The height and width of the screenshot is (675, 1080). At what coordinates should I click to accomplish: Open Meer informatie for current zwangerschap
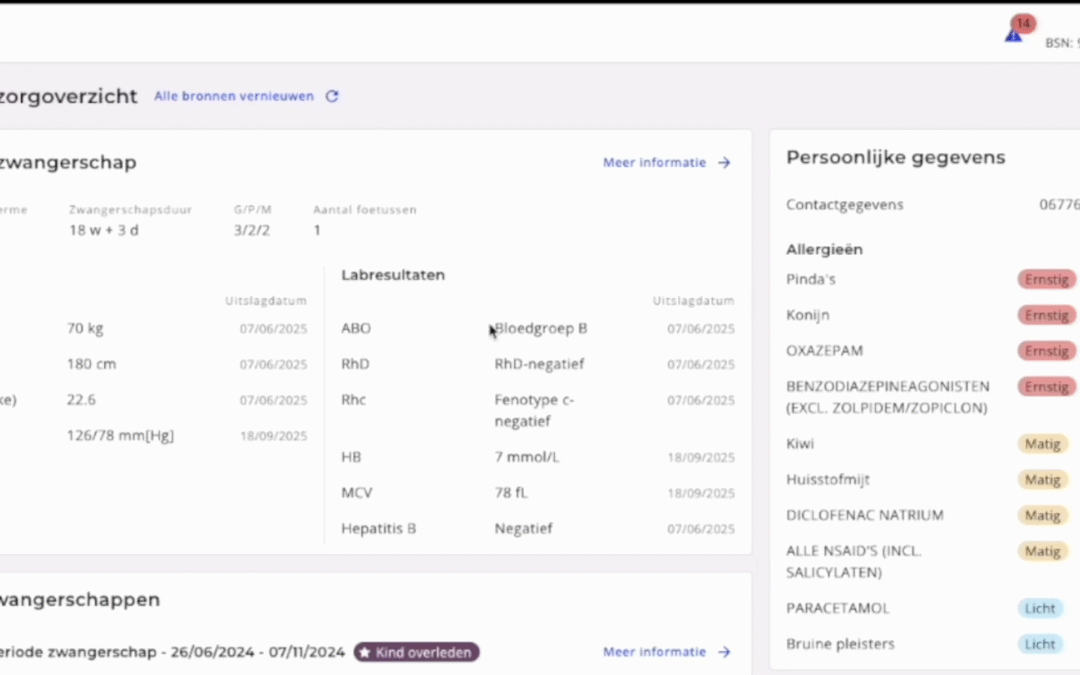[655, 163]
